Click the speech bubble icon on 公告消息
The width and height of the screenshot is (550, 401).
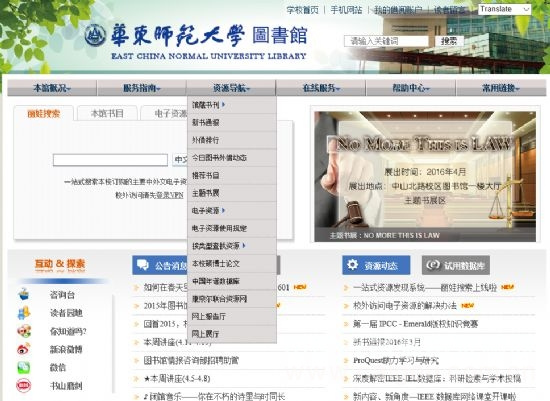[143, 265]
